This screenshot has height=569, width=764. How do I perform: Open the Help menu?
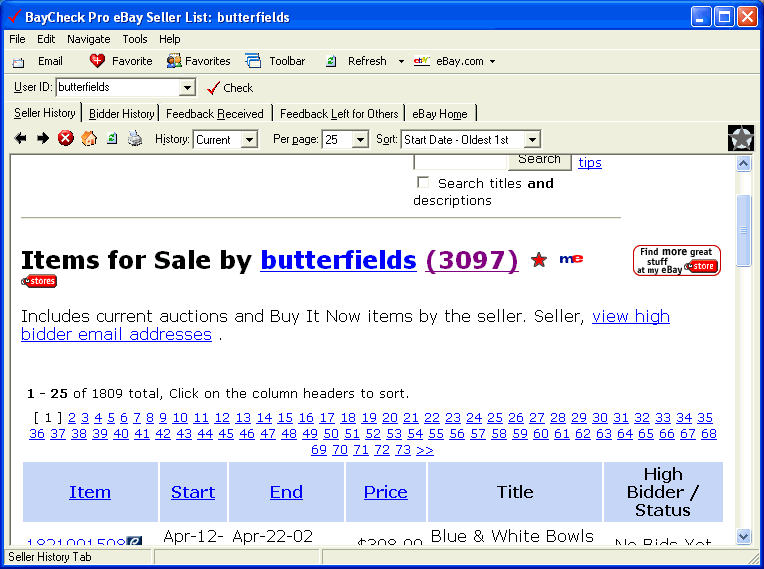point(170,39)
